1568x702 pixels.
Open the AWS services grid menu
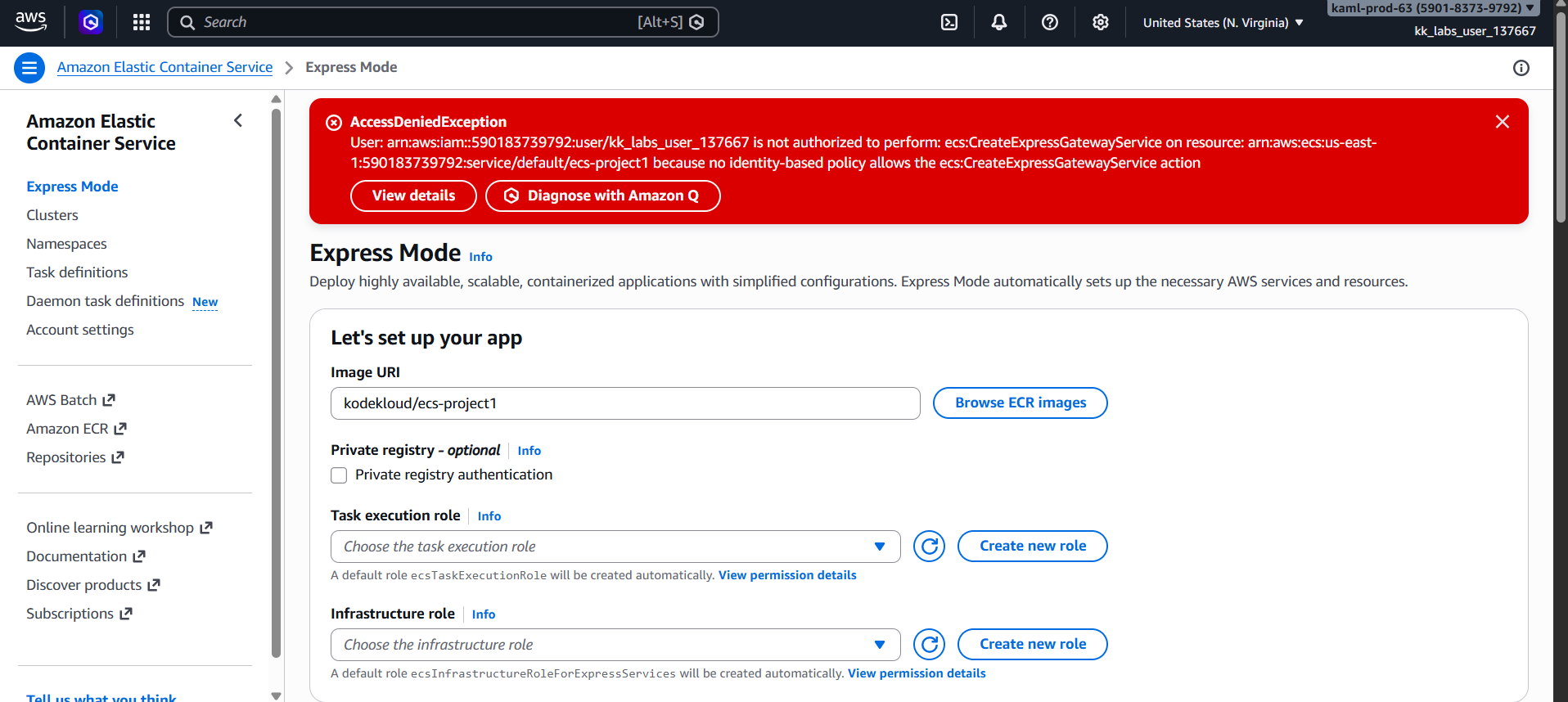point(142,22)
